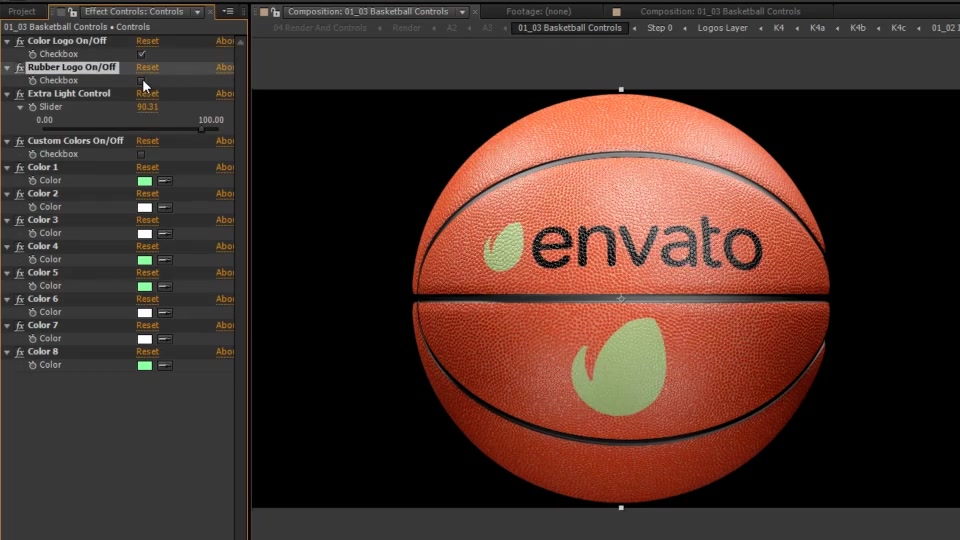The image size is (960, 540).
Task: Open the green Color 8 swatch
Action: point(145,366)
